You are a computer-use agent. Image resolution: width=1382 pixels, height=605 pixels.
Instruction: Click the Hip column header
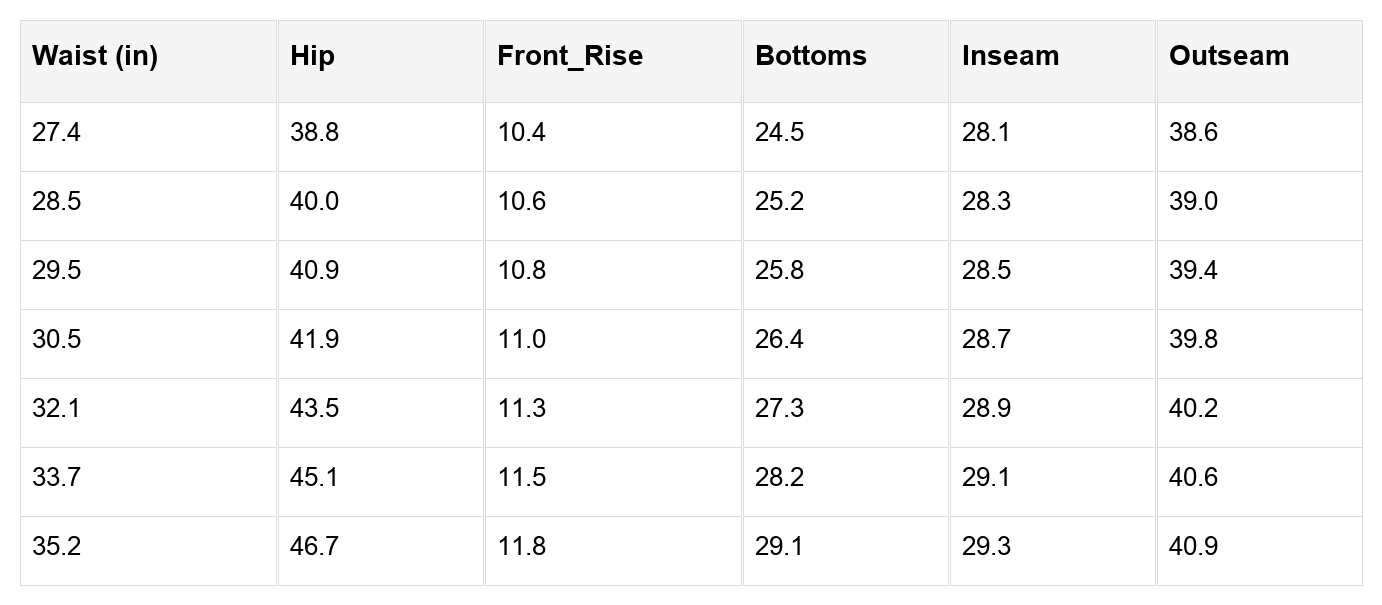coord(312,56)
